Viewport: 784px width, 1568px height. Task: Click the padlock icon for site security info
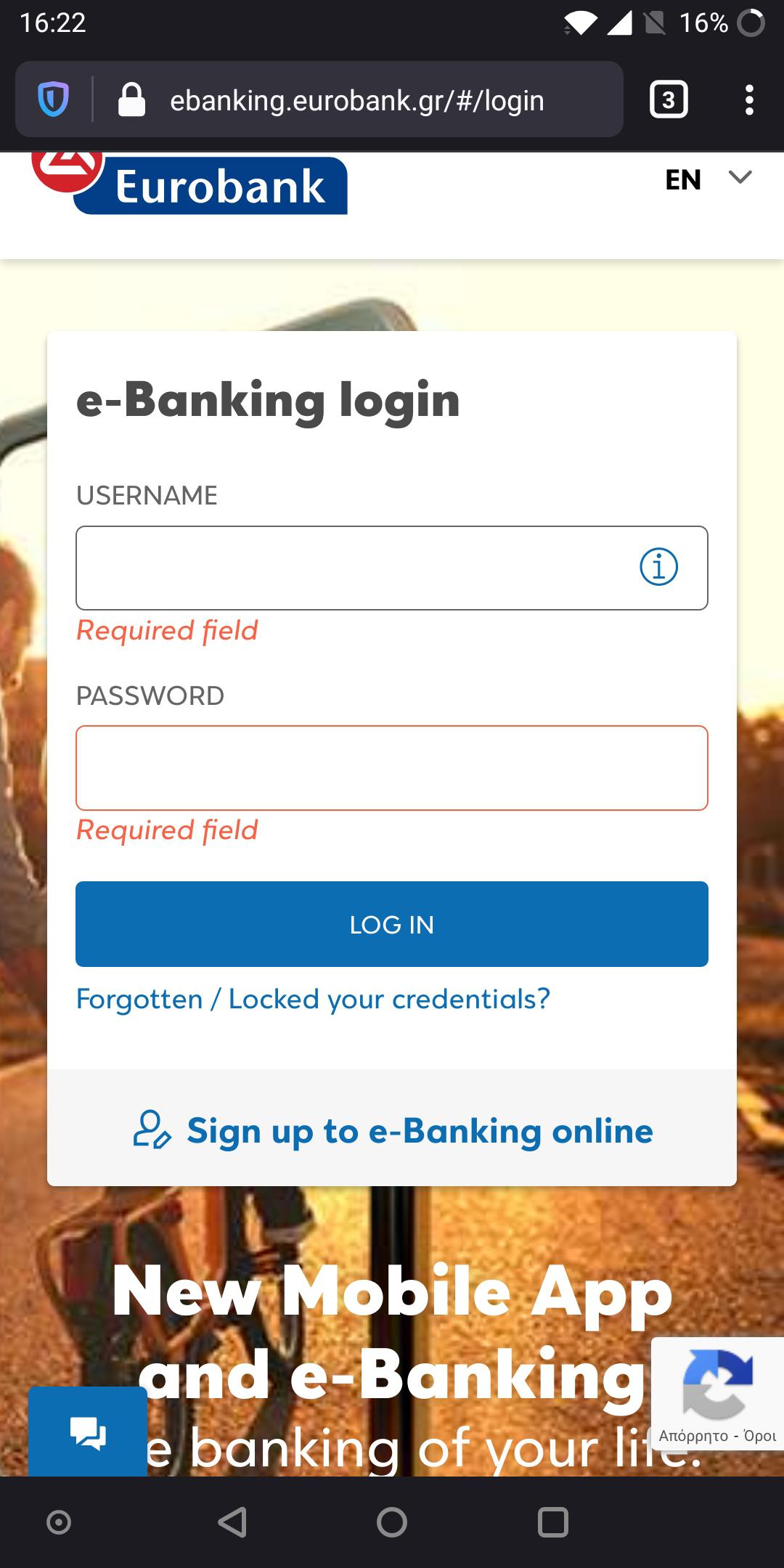(133, 99)
